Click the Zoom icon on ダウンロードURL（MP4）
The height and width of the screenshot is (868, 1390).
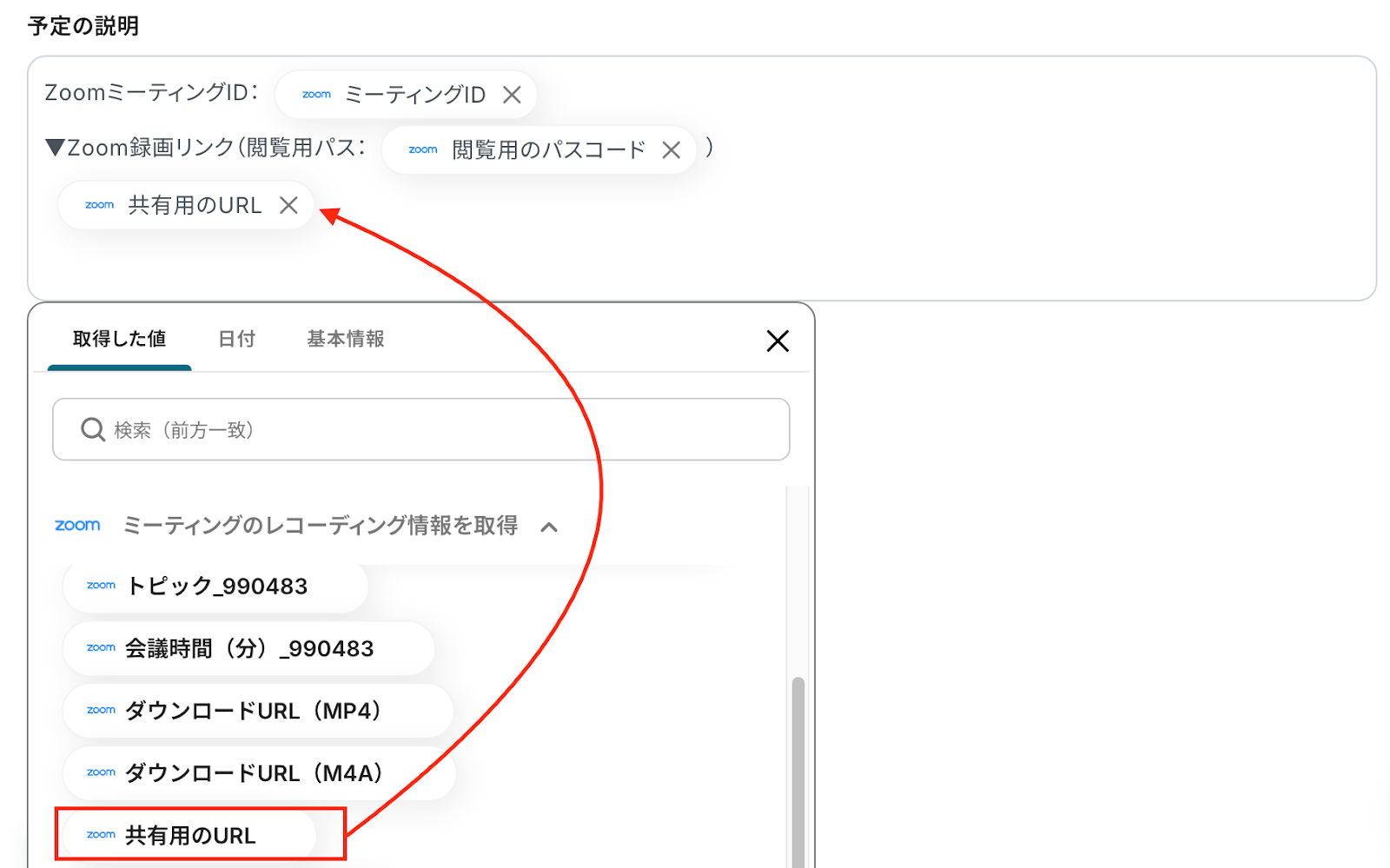coord(101,710)
